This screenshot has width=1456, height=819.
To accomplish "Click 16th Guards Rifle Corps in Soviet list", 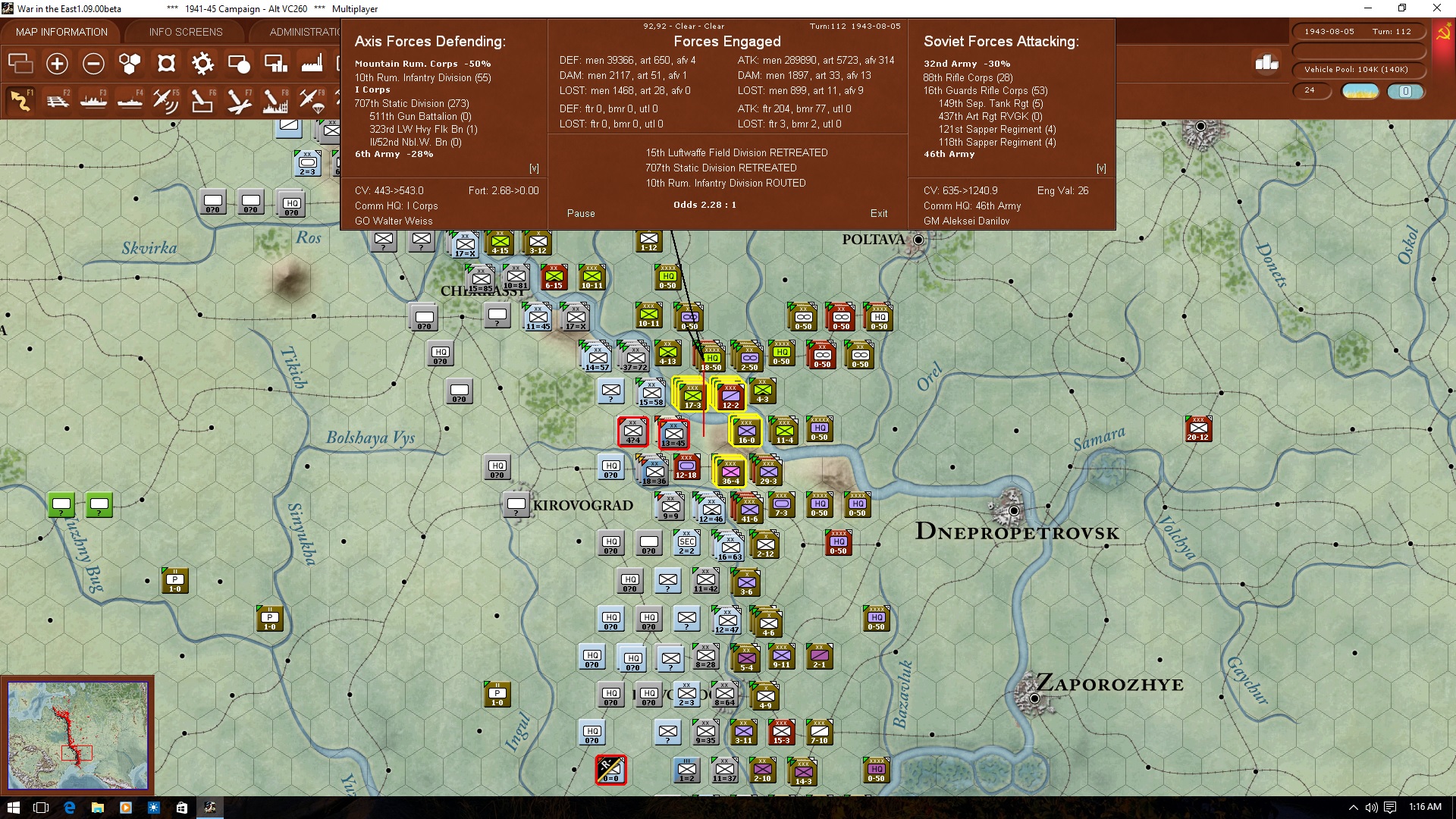I will click(985, 90).
